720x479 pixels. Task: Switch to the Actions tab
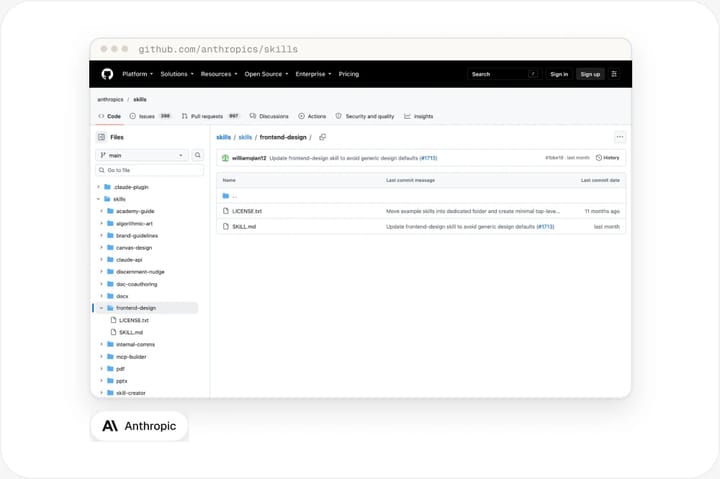coord(312,116)
